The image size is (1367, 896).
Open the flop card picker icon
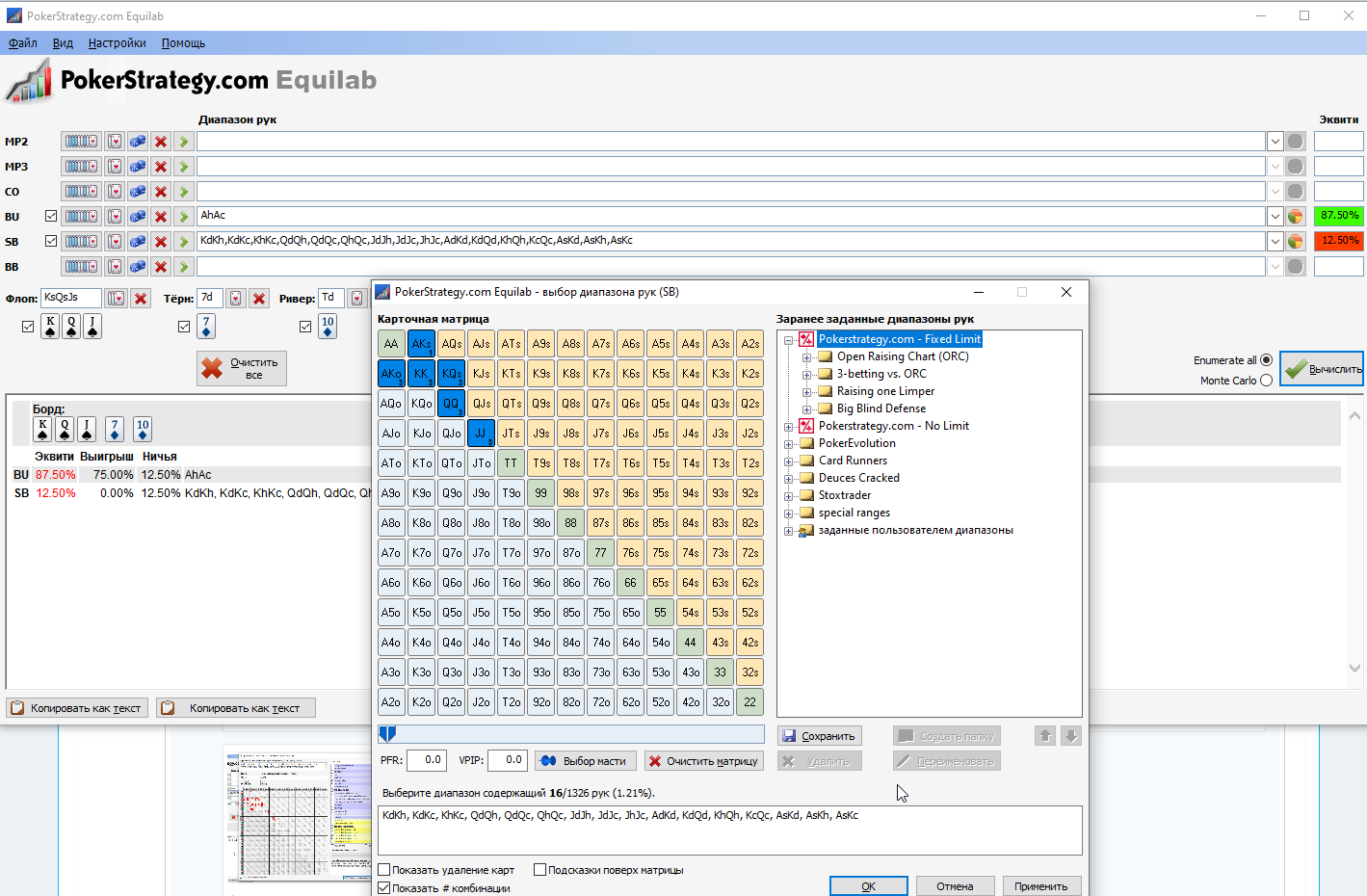[117, 299]
